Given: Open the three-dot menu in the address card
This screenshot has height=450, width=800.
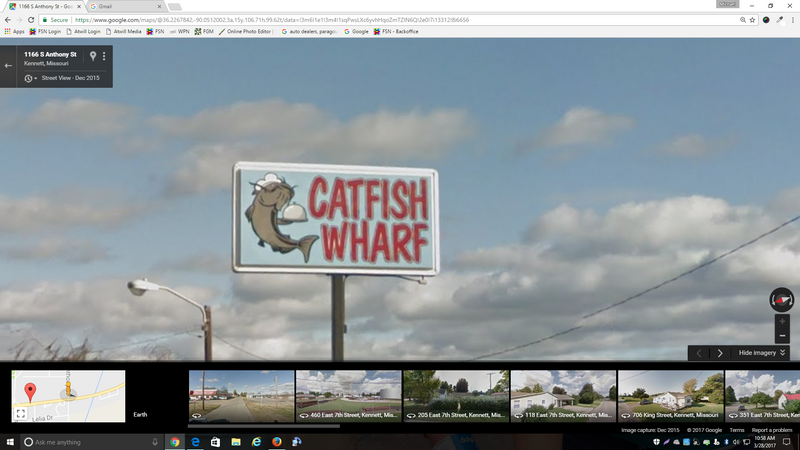Looking at the screenshot, I should click(104, 56).
